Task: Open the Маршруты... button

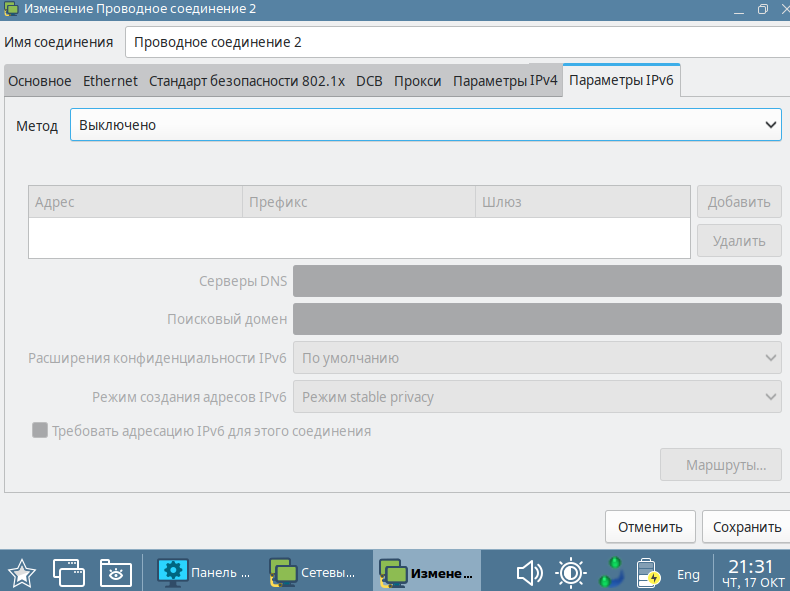Action: click(x=721, y=465)
